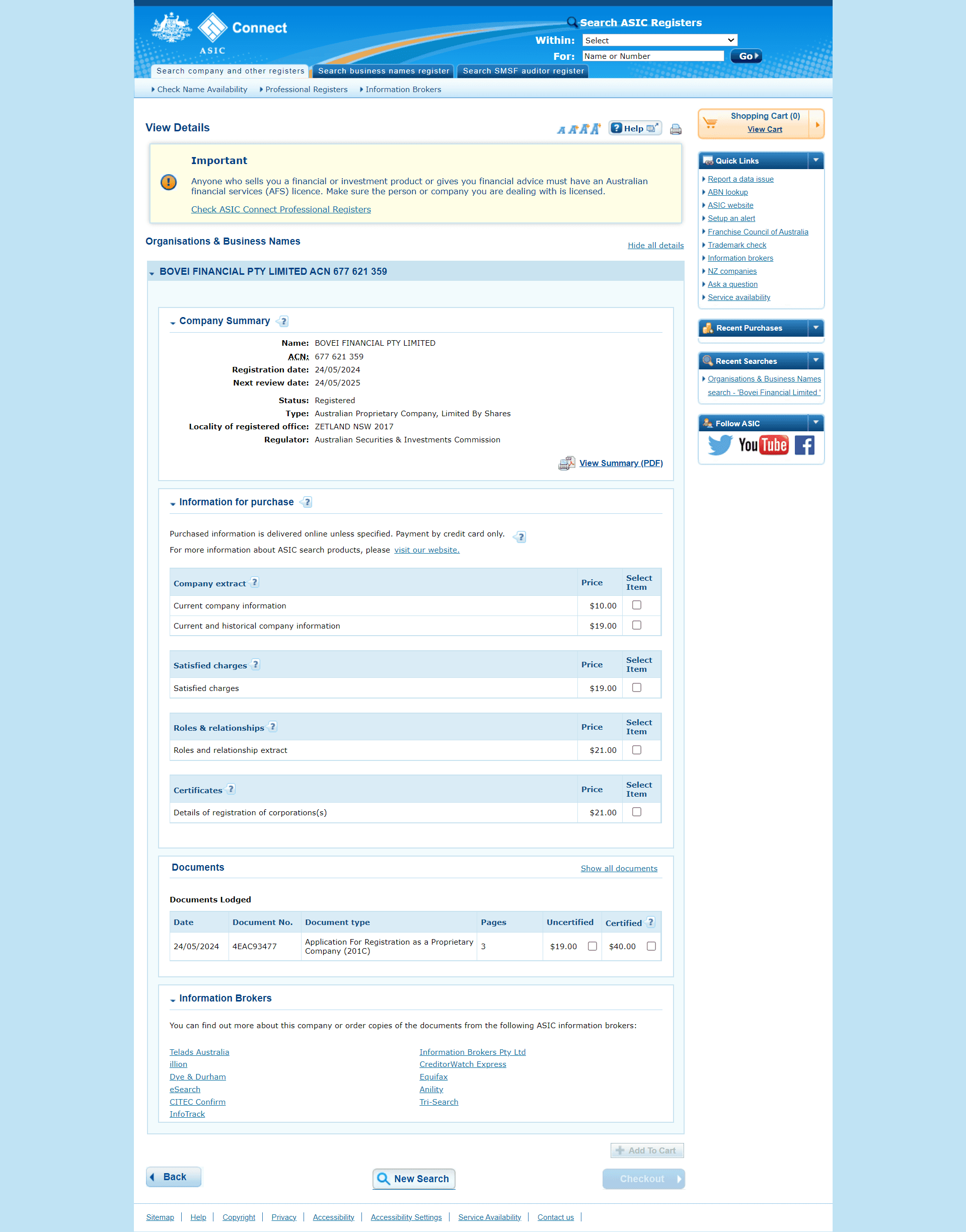This screenshot has height=1232, width=966.
Task: Expand the Shopping Cart arrow
Action: pyautogui.click(x=818, y=124)
